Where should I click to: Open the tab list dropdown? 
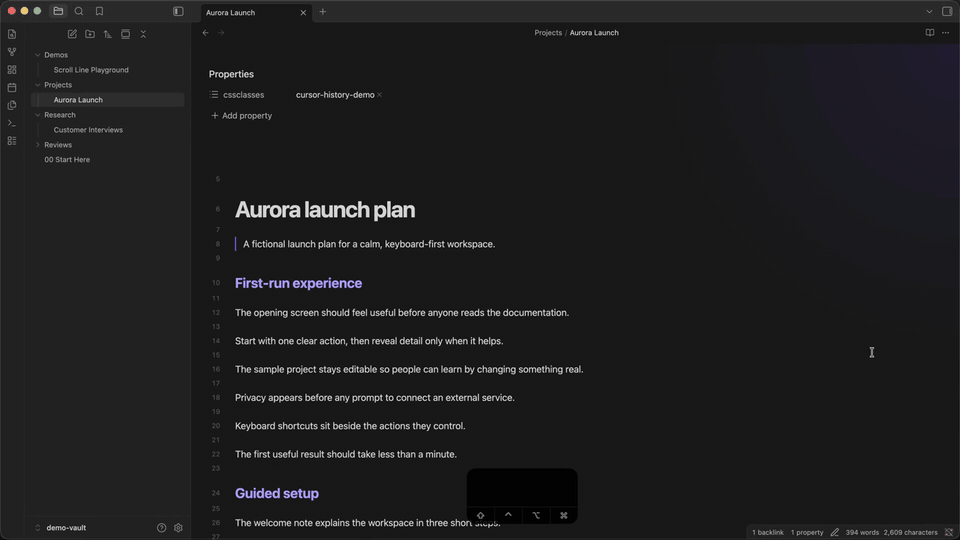click(929, 12)
